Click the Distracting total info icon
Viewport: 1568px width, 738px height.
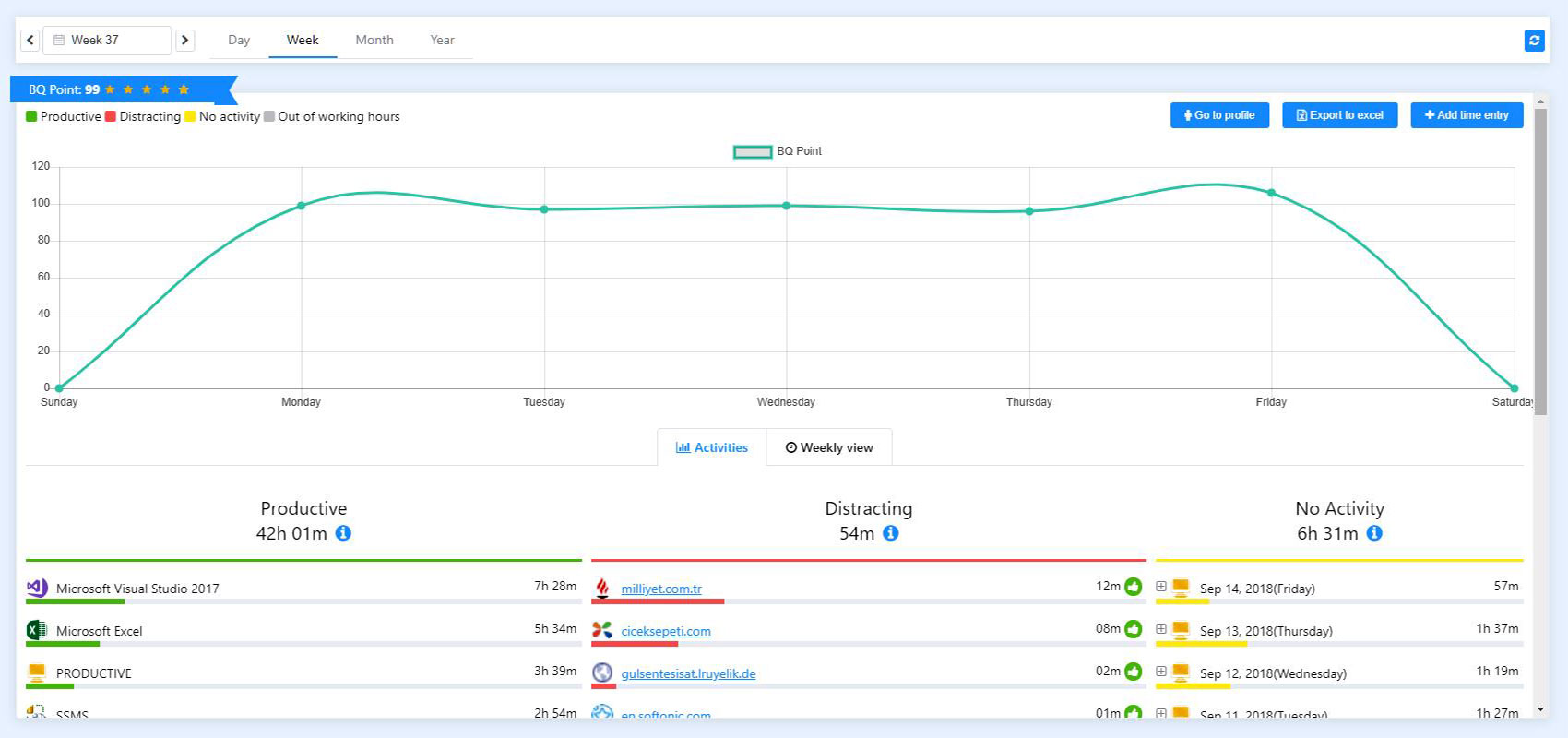point(891,533)
